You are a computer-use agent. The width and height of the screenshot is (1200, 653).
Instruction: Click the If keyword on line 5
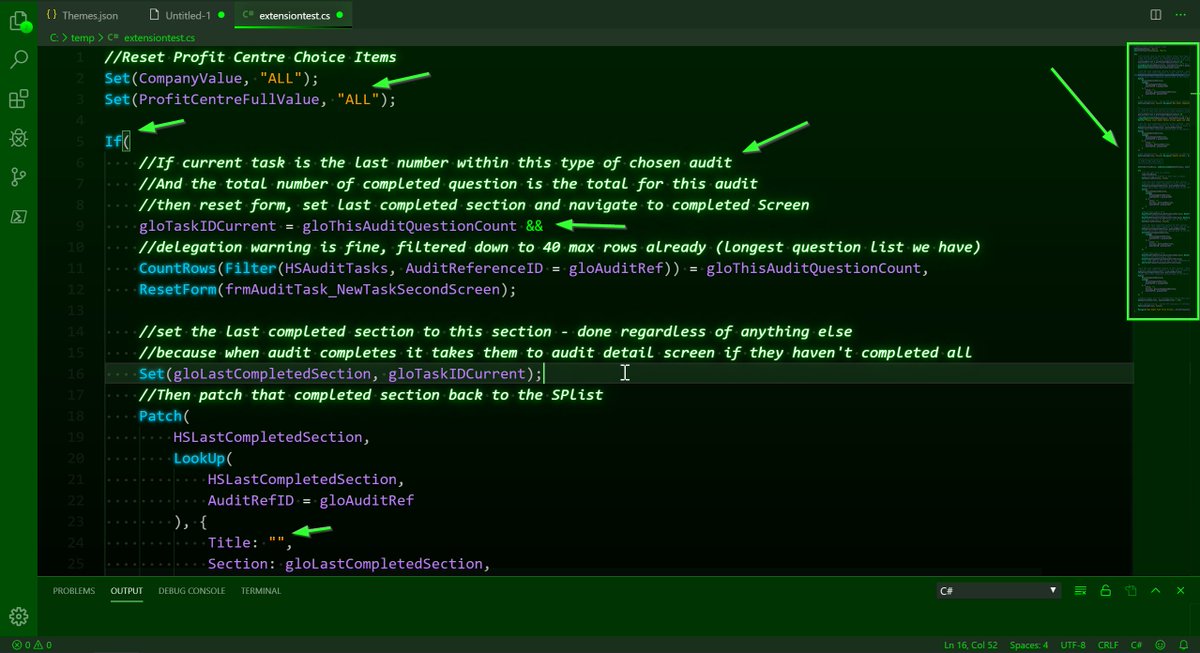pyautogui.click(x=113, y=141)
